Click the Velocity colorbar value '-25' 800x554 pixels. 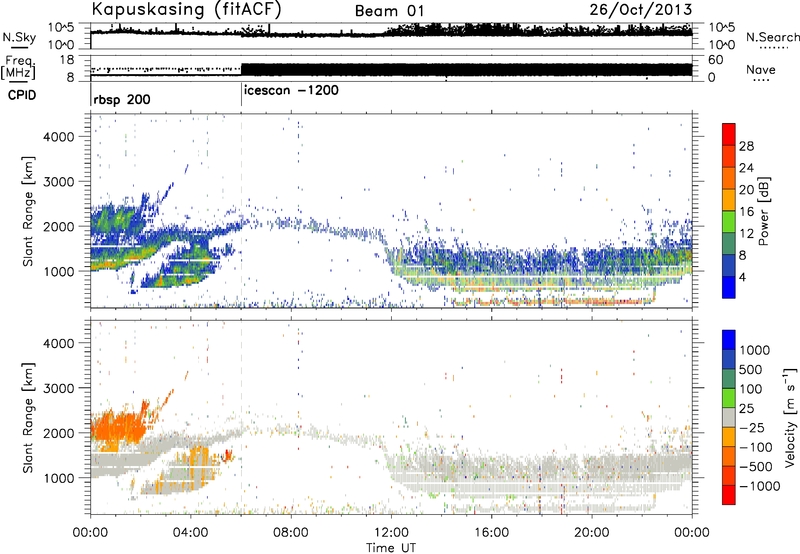click(x=752, y=427)
